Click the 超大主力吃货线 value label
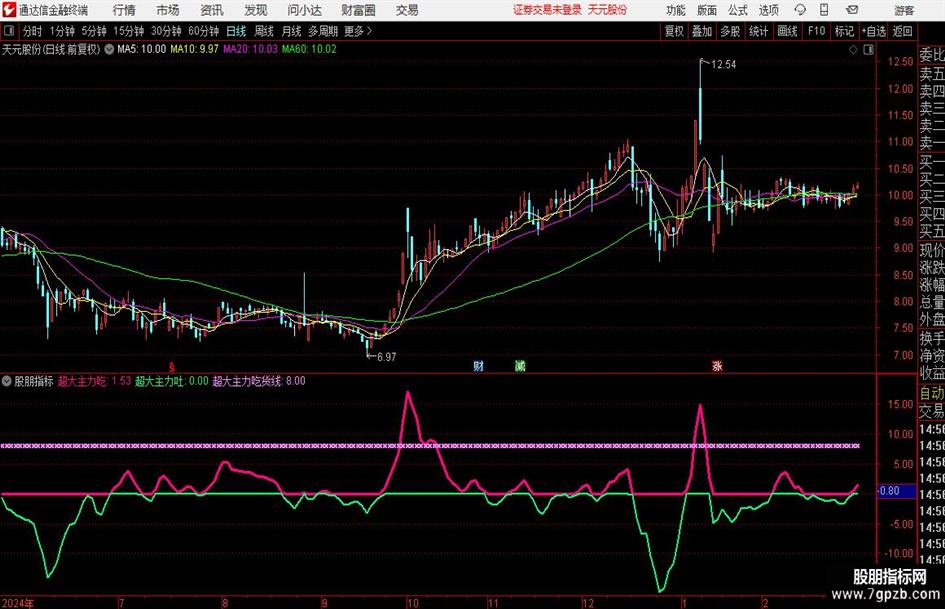 click(259, 381)
